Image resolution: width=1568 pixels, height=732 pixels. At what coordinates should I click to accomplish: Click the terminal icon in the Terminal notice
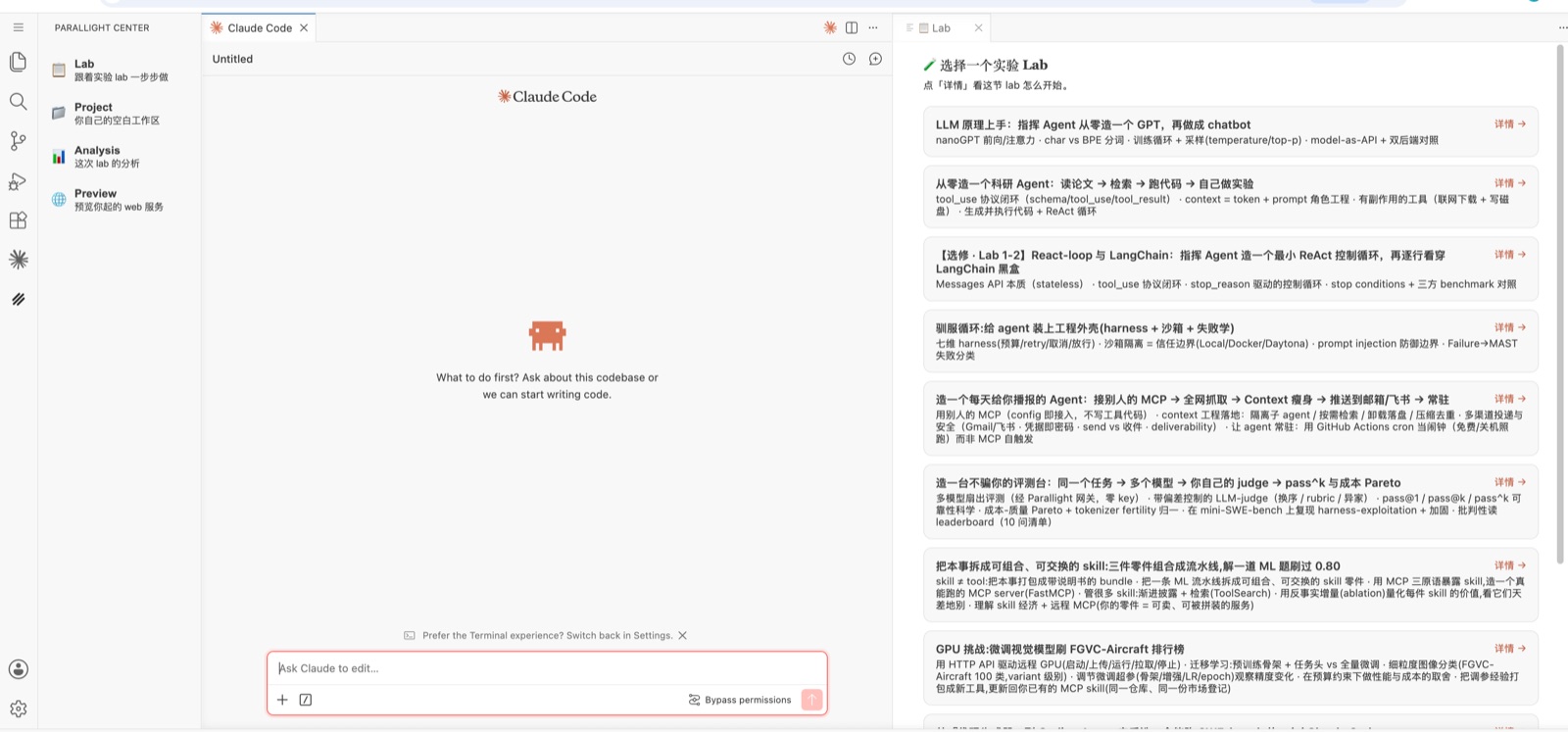410,635
